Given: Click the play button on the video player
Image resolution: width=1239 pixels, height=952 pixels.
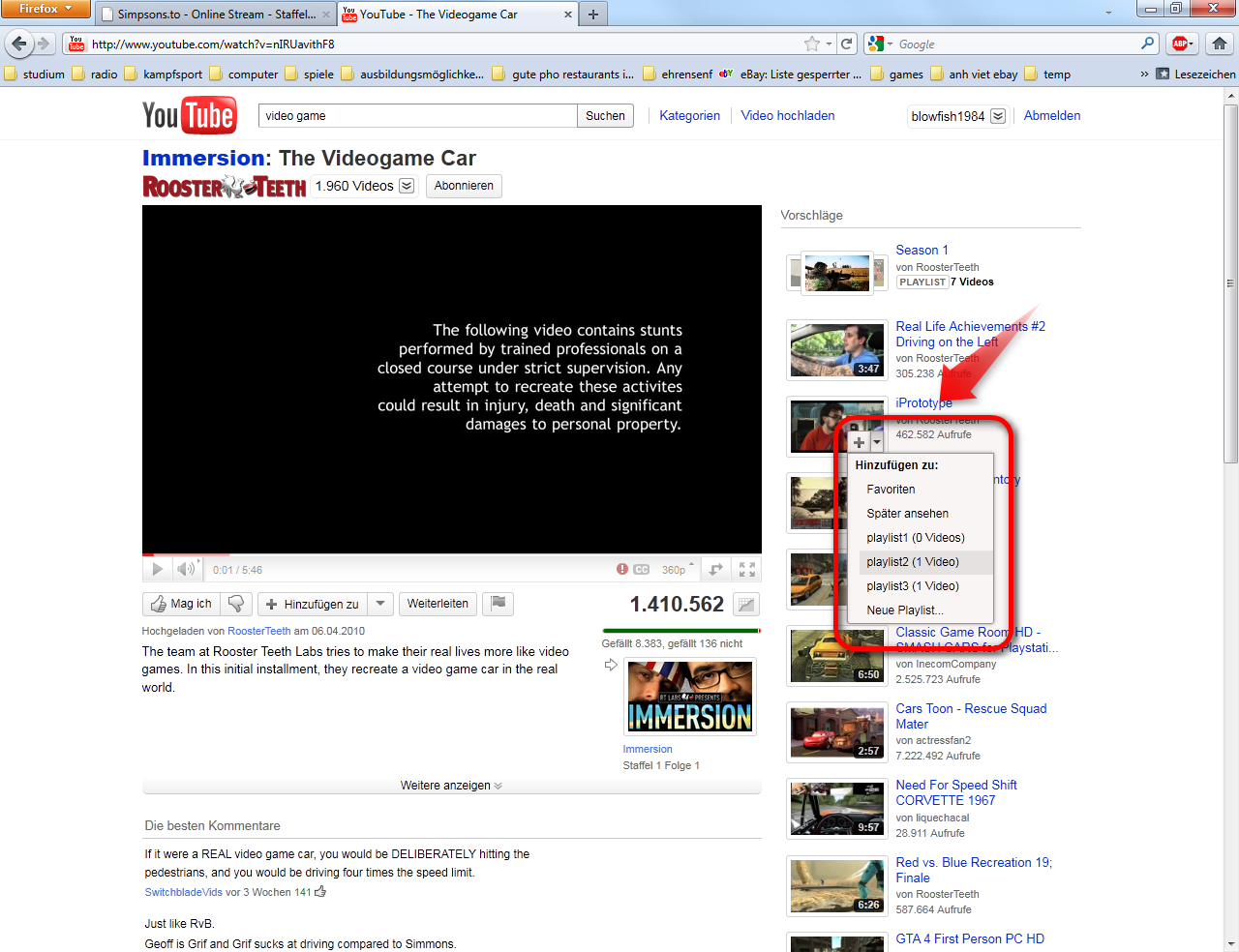Looking at the screenshot, I should pyautogui.click(x=157, y=569).
